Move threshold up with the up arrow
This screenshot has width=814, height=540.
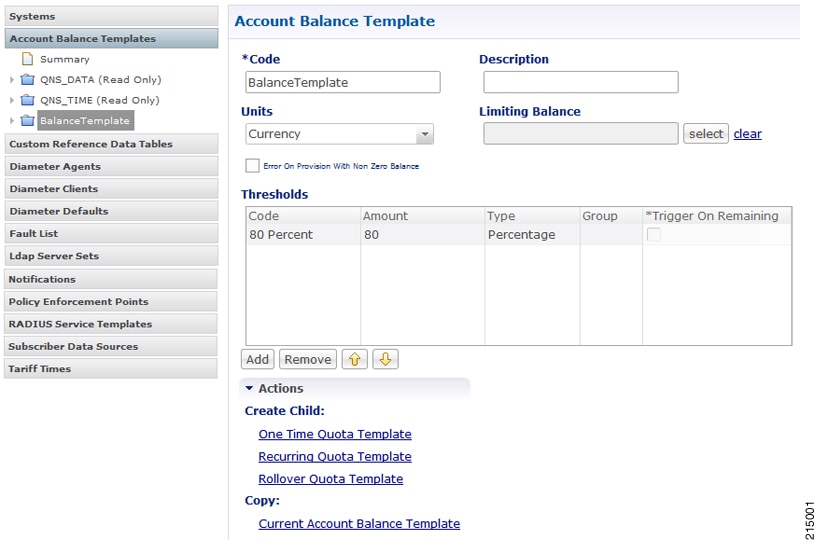point(355,359)
